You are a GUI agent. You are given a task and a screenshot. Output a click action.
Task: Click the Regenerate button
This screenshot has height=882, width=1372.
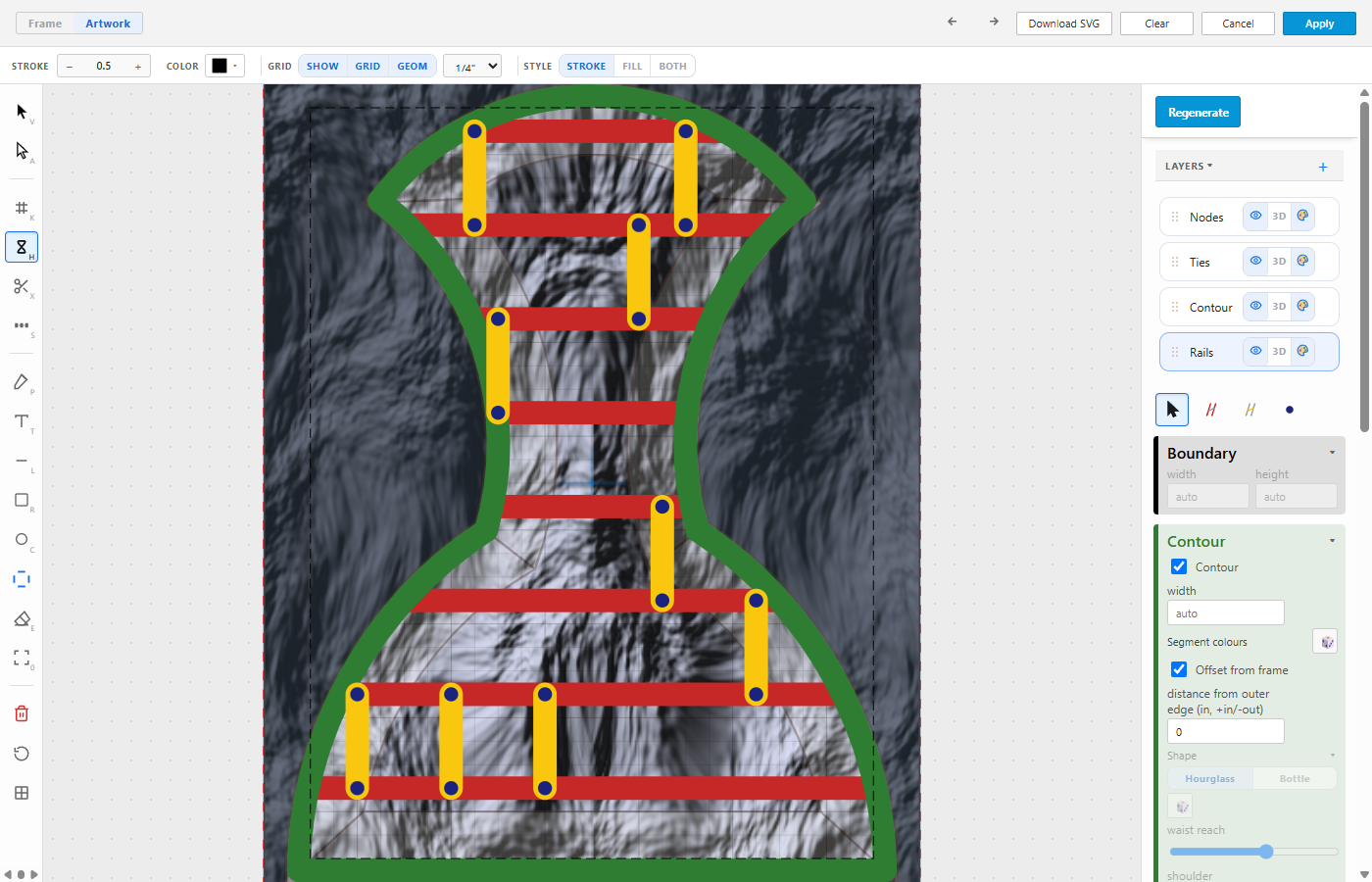(1199, 112)
